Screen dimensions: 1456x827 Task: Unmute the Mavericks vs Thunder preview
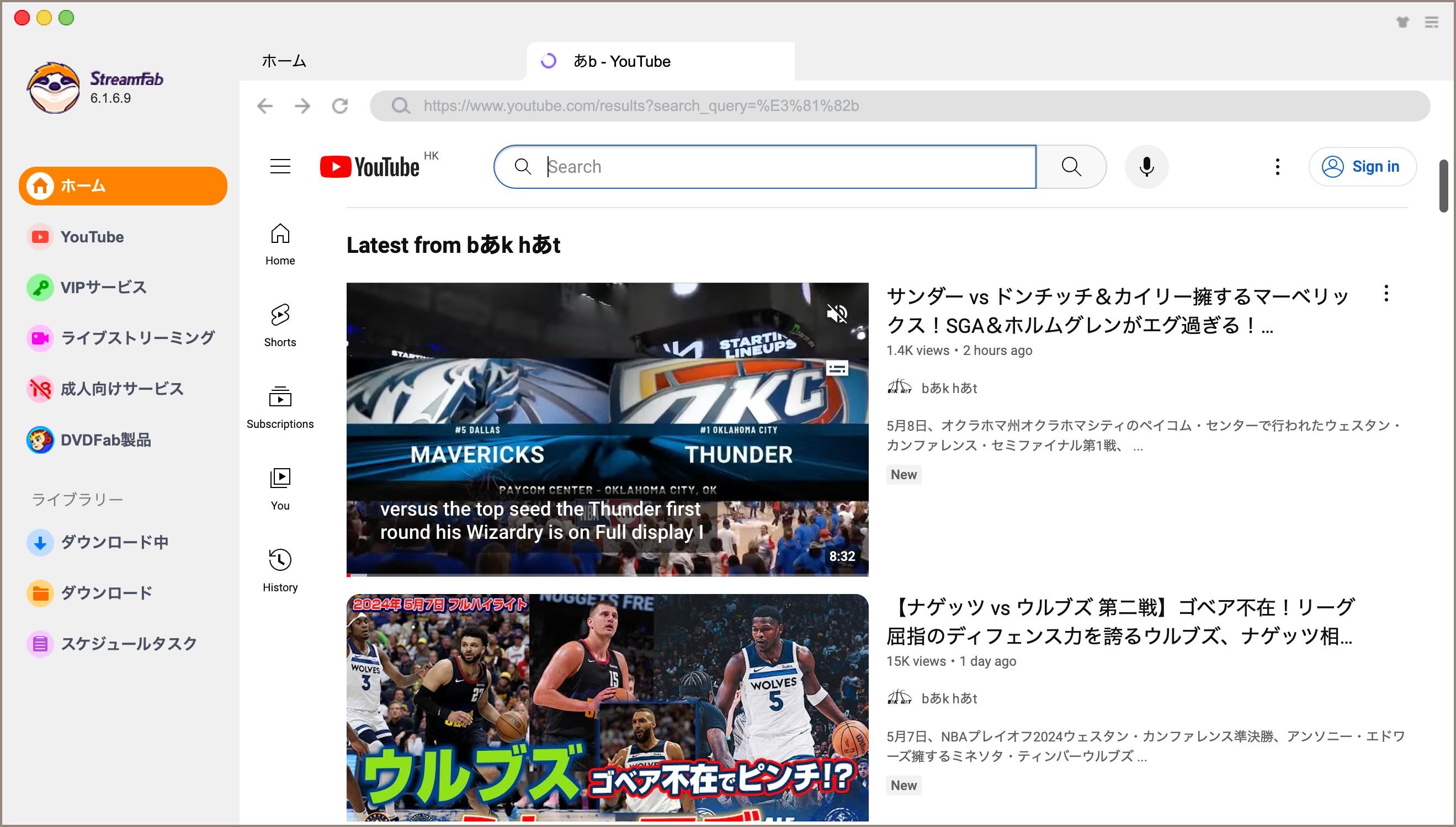(837, 313)
